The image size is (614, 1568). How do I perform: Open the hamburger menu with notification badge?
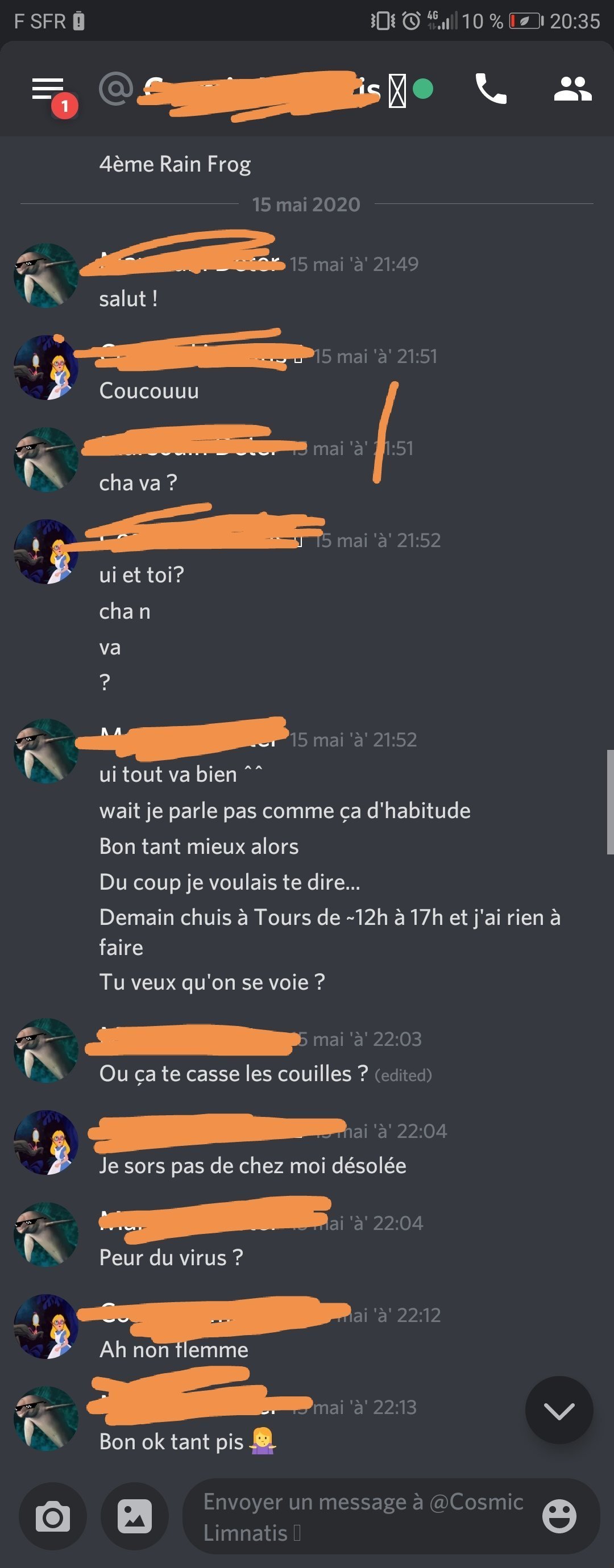(x=49, y=90)
